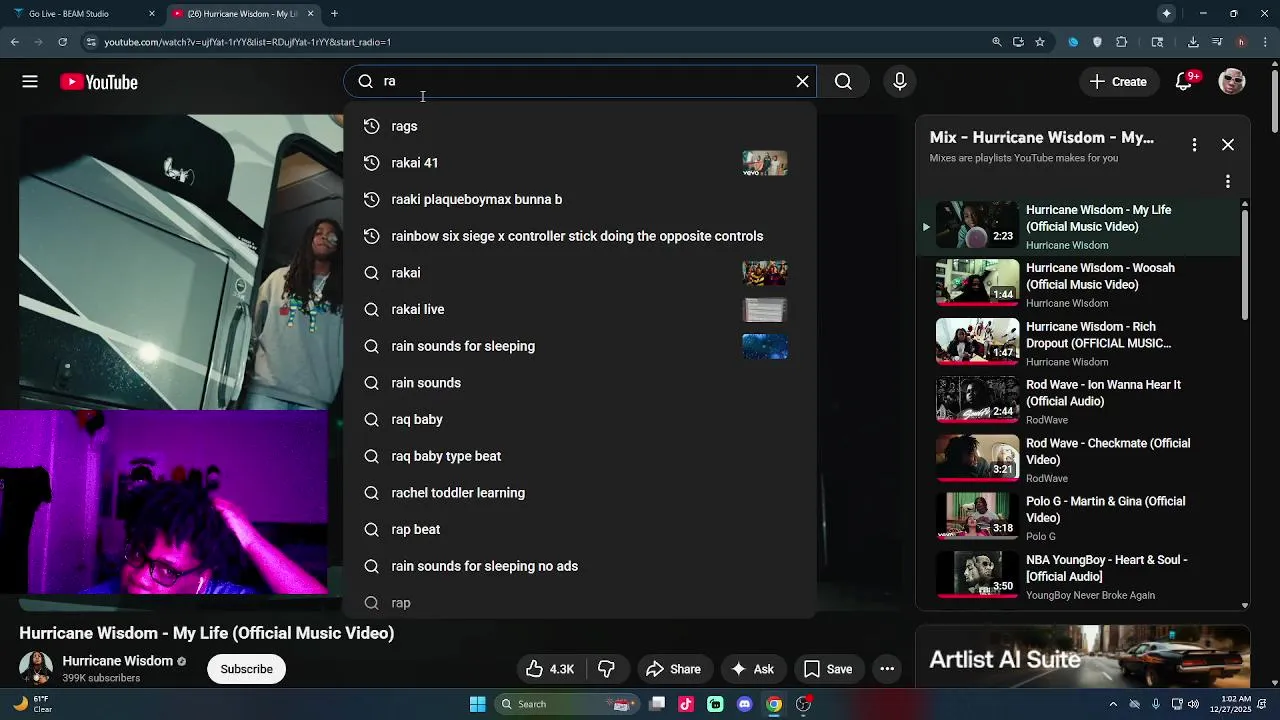This screenshot has width=1280, height=720.
Task: Clear the search box text
Action: pos(802,82)
